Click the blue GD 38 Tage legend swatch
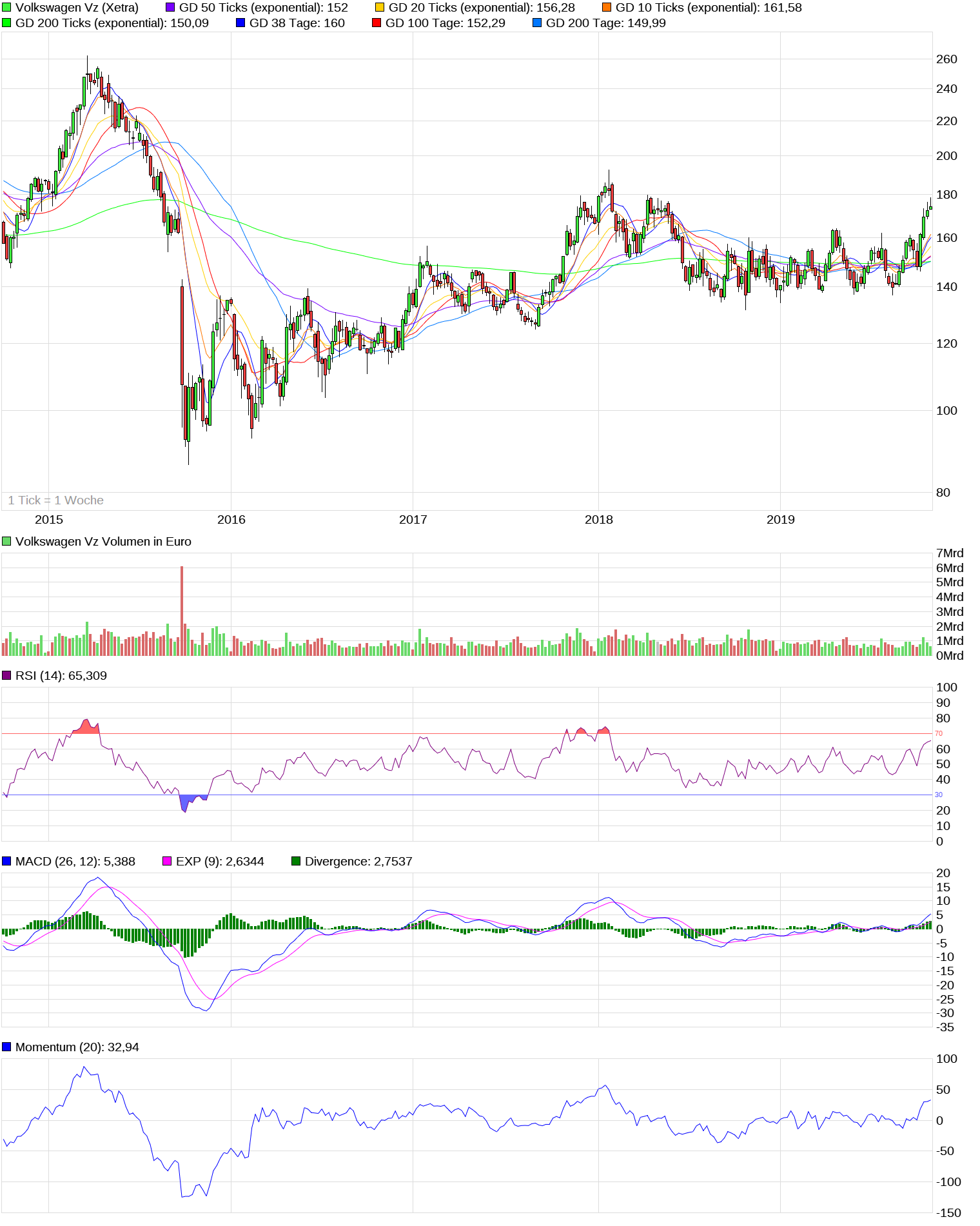This screenshot has width=980, height=1226. click(x=240, y=23)
